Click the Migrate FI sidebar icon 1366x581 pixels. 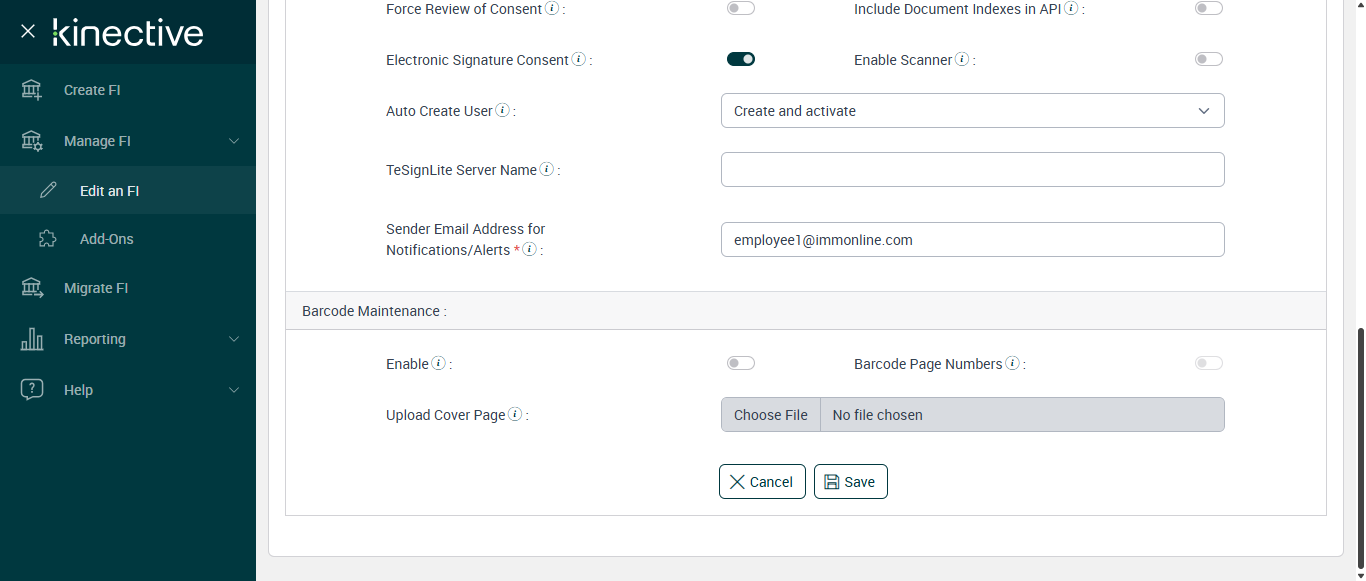32,288
